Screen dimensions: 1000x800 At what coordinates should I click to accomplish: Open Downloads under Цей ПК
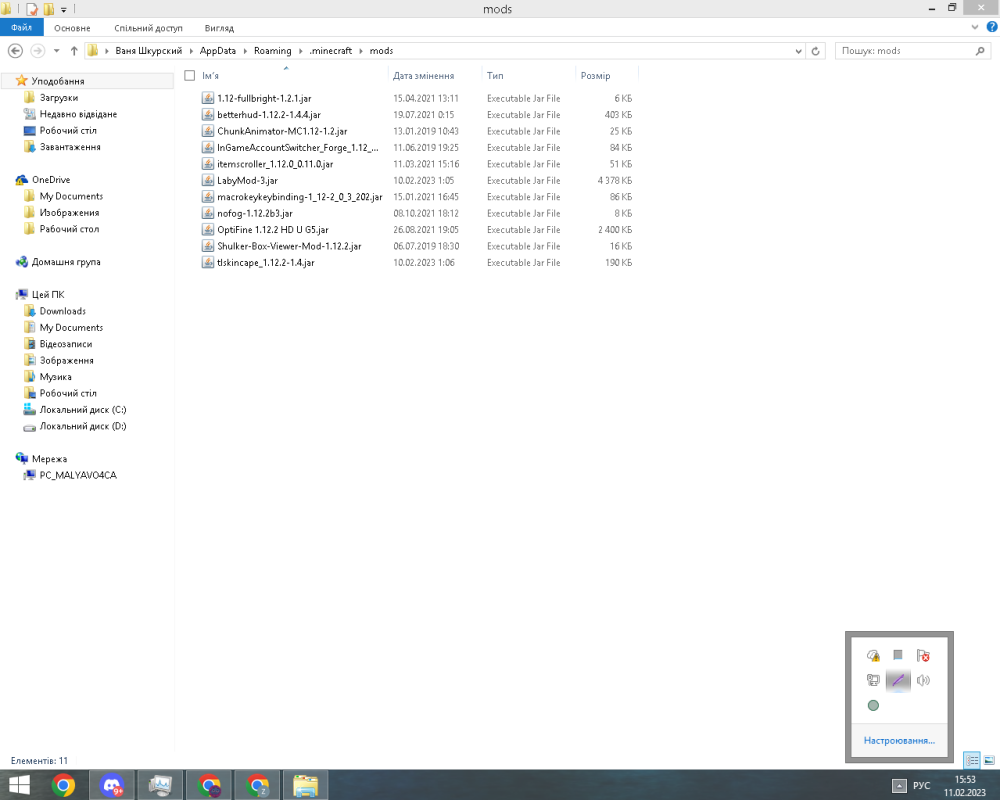tap(62, 311)
